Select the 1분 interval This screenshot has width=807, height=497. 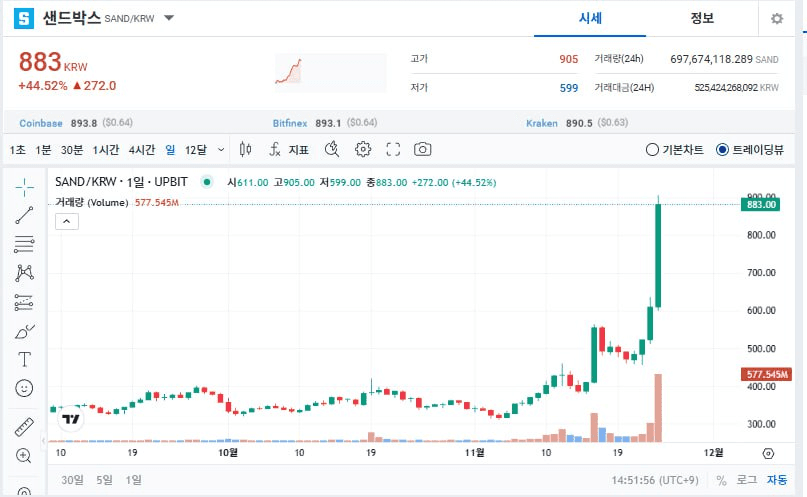coord(43,150)
